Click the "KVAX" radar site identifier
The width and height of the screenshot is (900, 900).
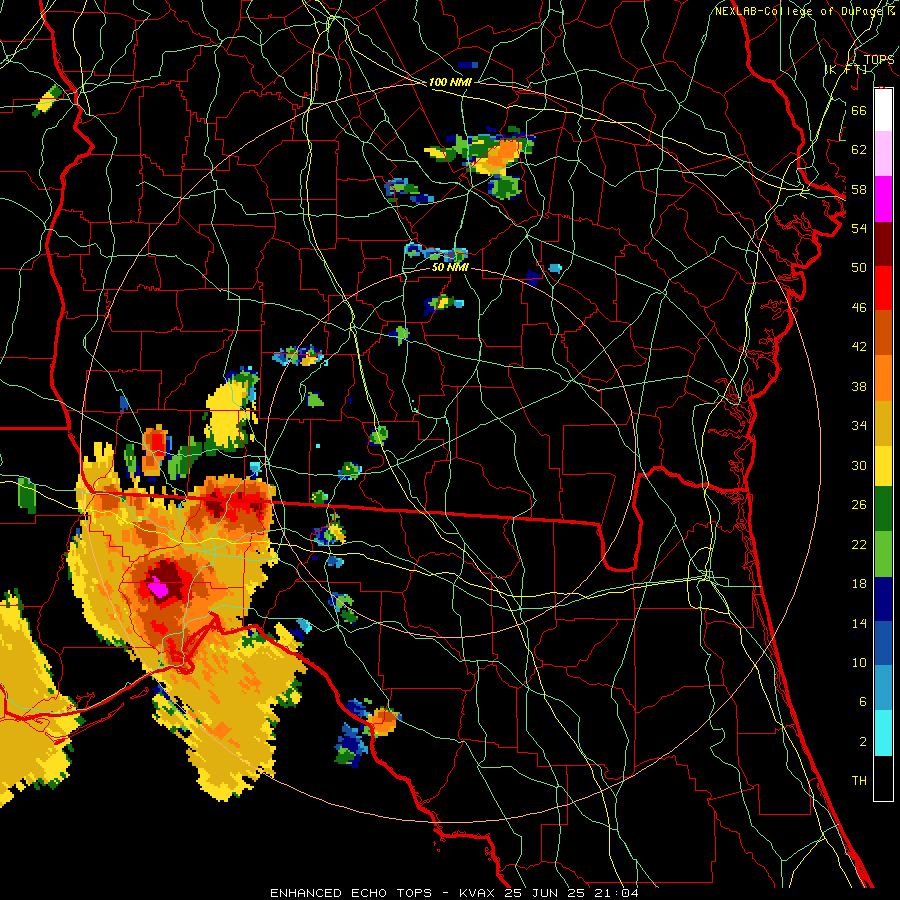[x=479, y=893]
